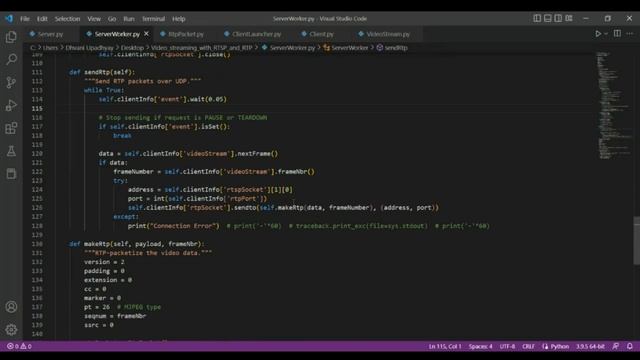The height and width of the screenshot is (360, 640).
Task: Open More Actions ellipsis in editor toolbar
Action: click(x=630, y=34)
